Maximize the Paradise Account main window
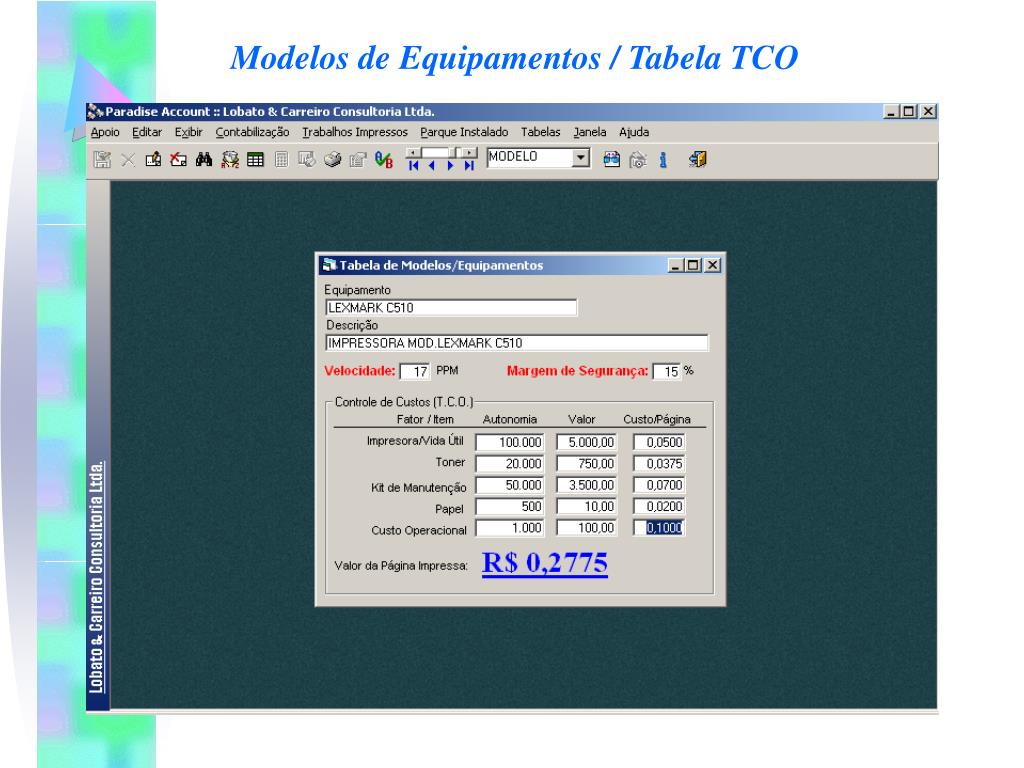Image resolution: width=1024 pixels, height=768 pixels. [x=908, y=112]
